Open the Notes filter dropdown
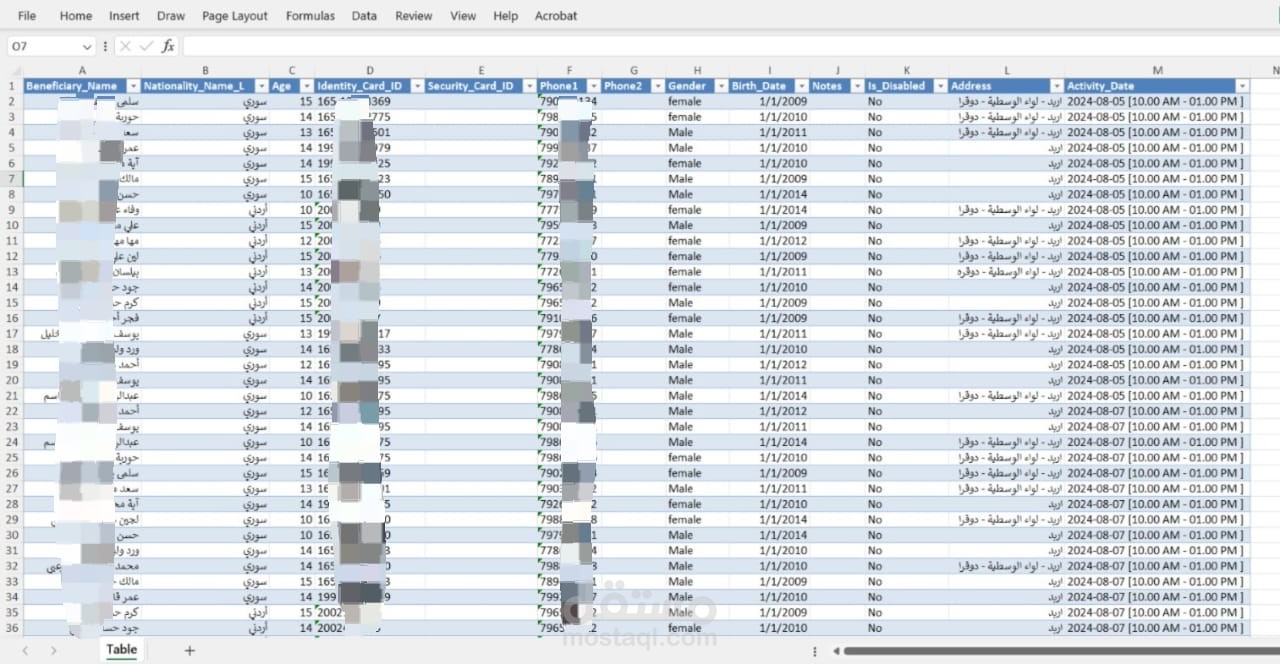The image size is (1280, 664). click(856, 86)
